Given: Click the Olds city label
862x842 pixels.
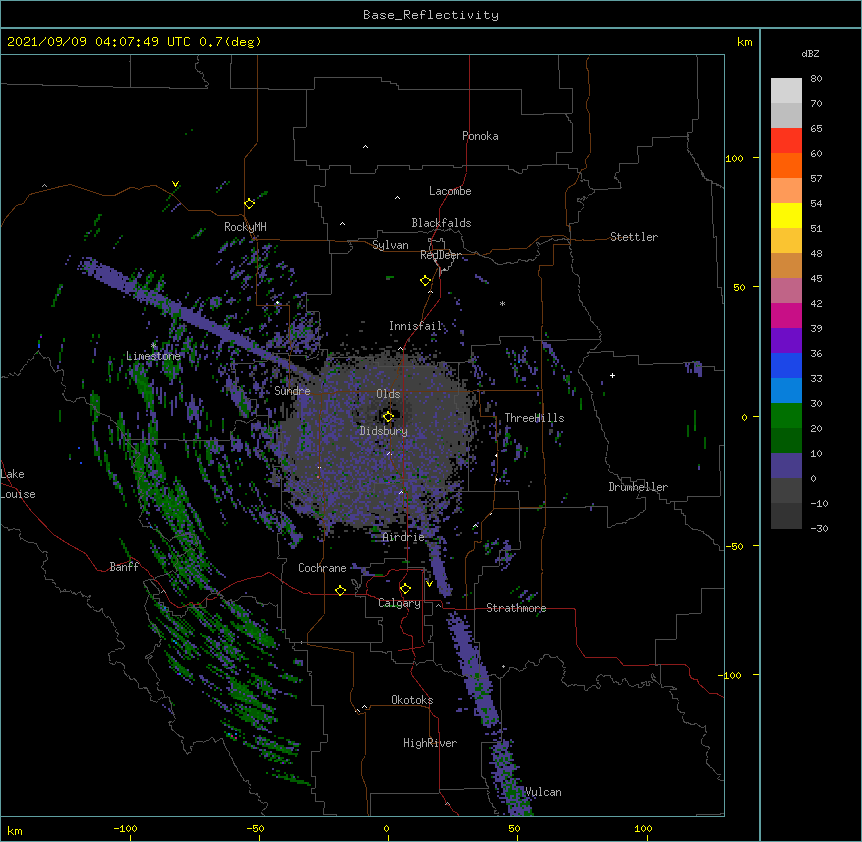Looking at the screenshot, I should [388, 394].
